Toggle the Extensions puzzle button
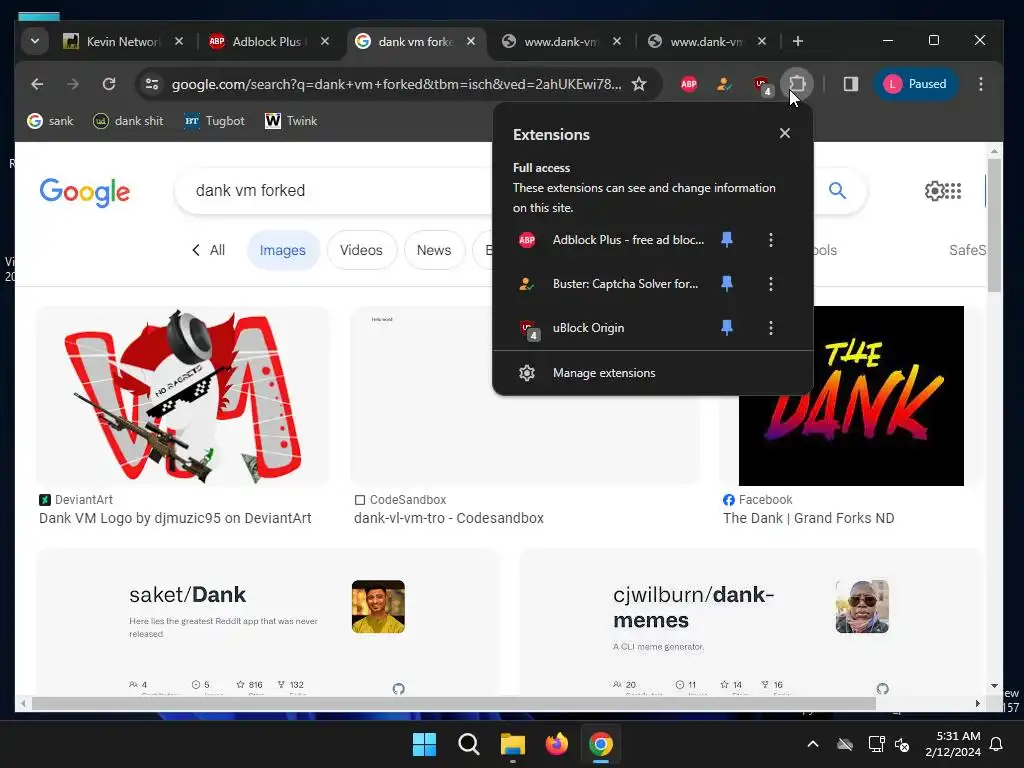 [797, 84]
